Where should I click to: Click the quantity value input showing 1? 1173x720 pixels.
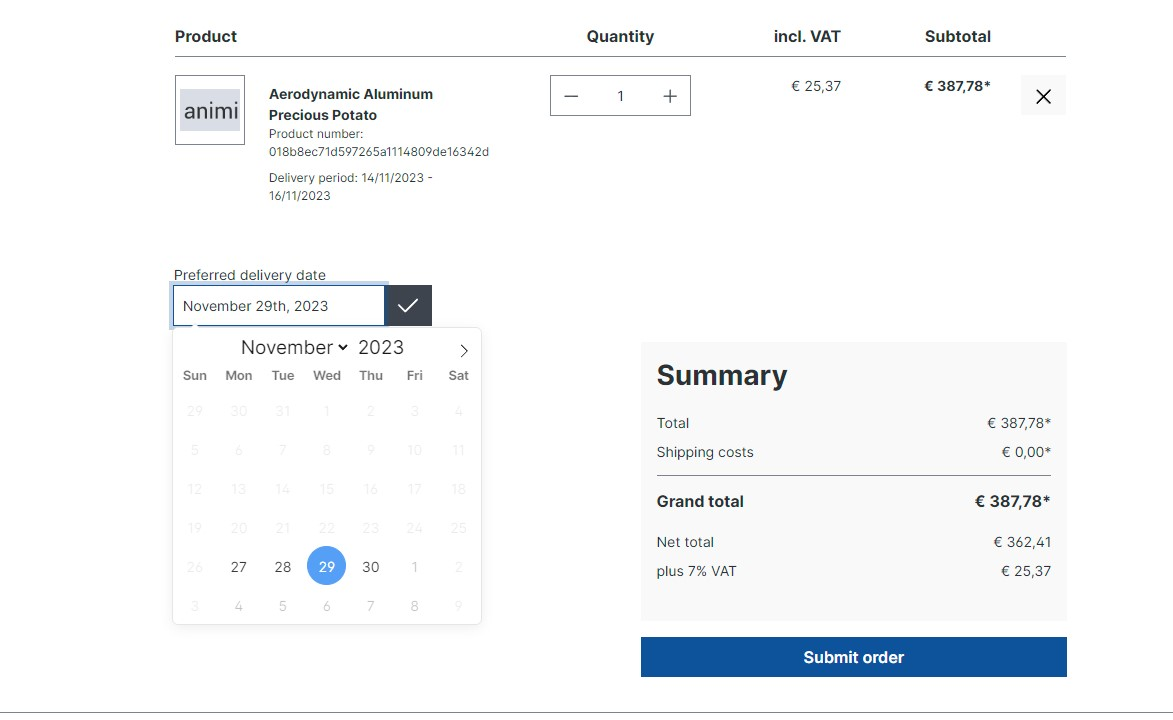pos(620,95)
